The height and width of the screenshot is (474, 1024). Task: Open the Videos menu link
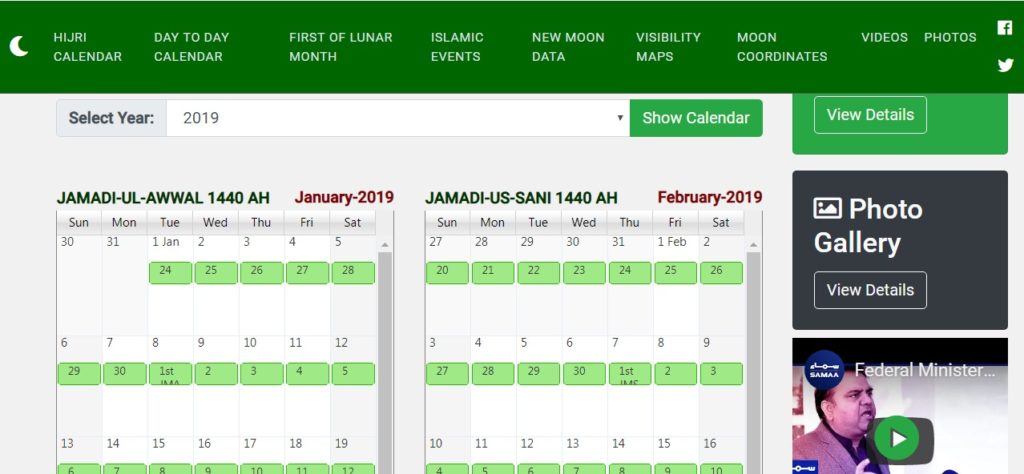884,37
